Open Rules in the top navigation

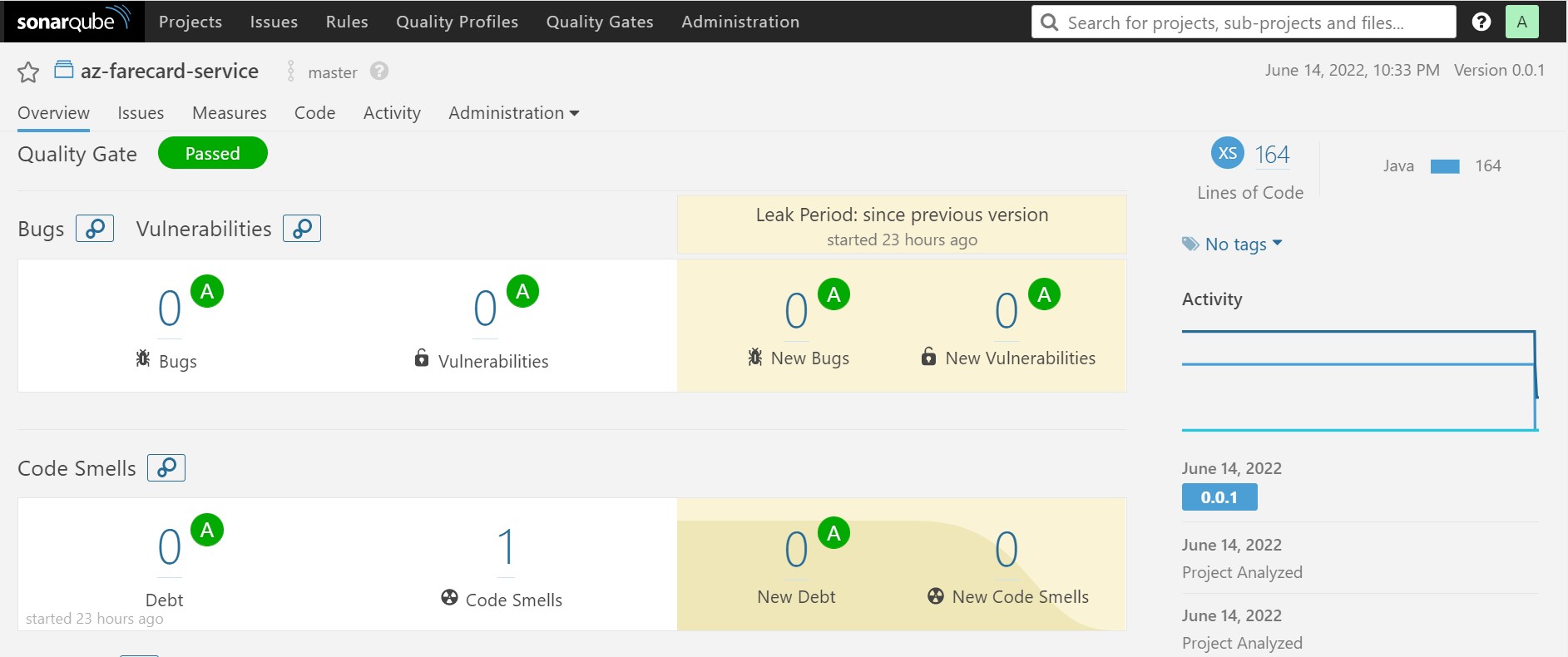pos(347,22)
